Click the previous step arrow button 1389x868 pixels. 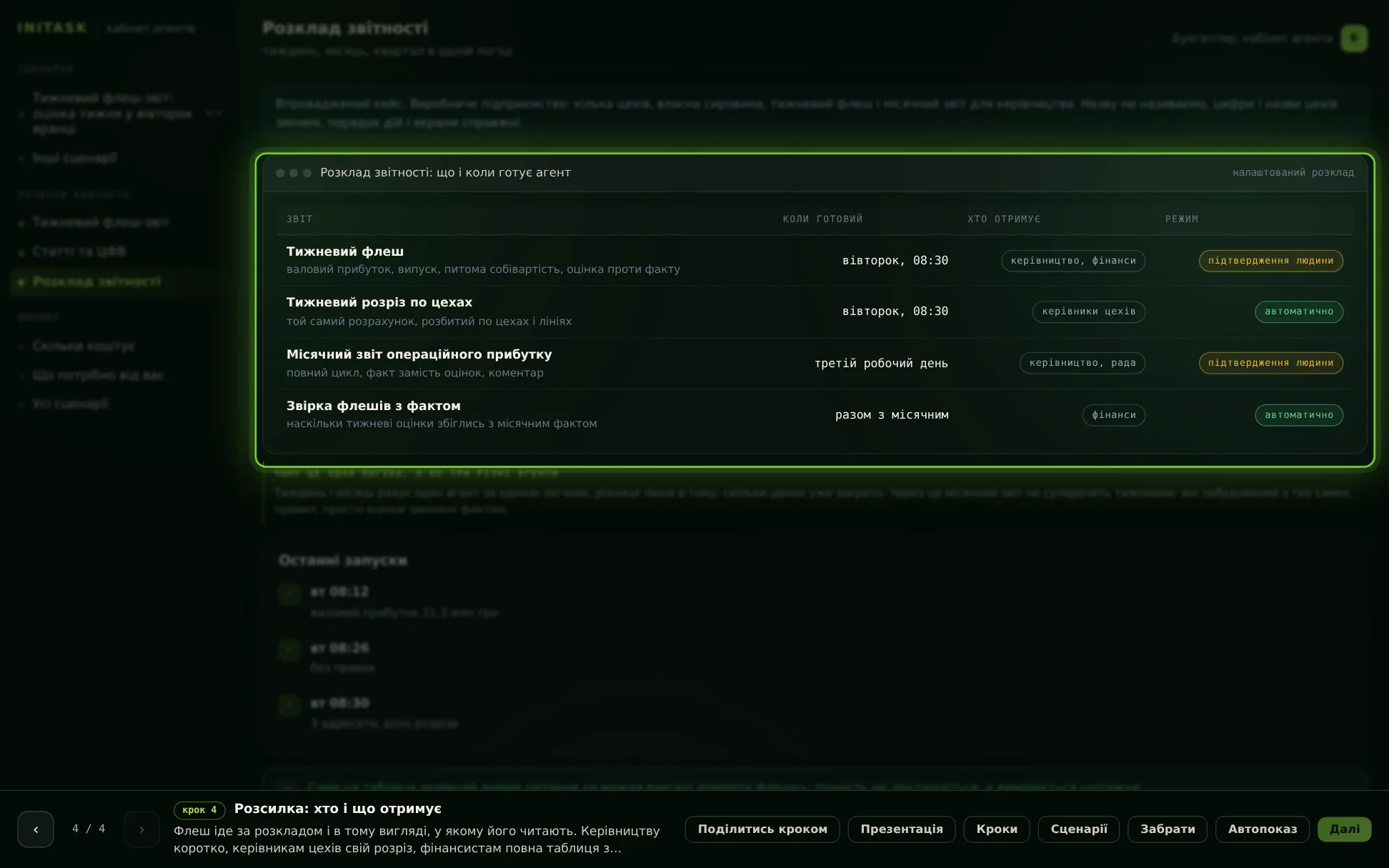point(36,829)
